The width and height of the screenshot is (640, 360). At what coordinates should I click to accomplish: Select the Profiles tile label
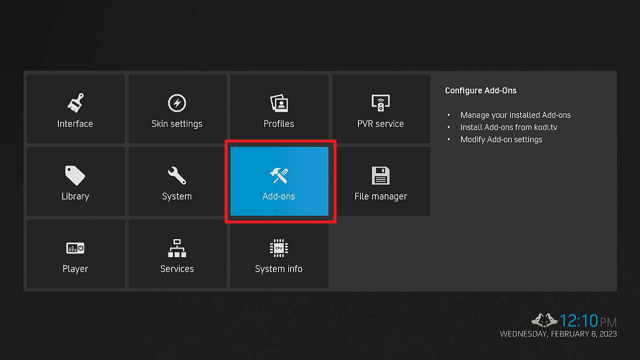coord(279,124)
